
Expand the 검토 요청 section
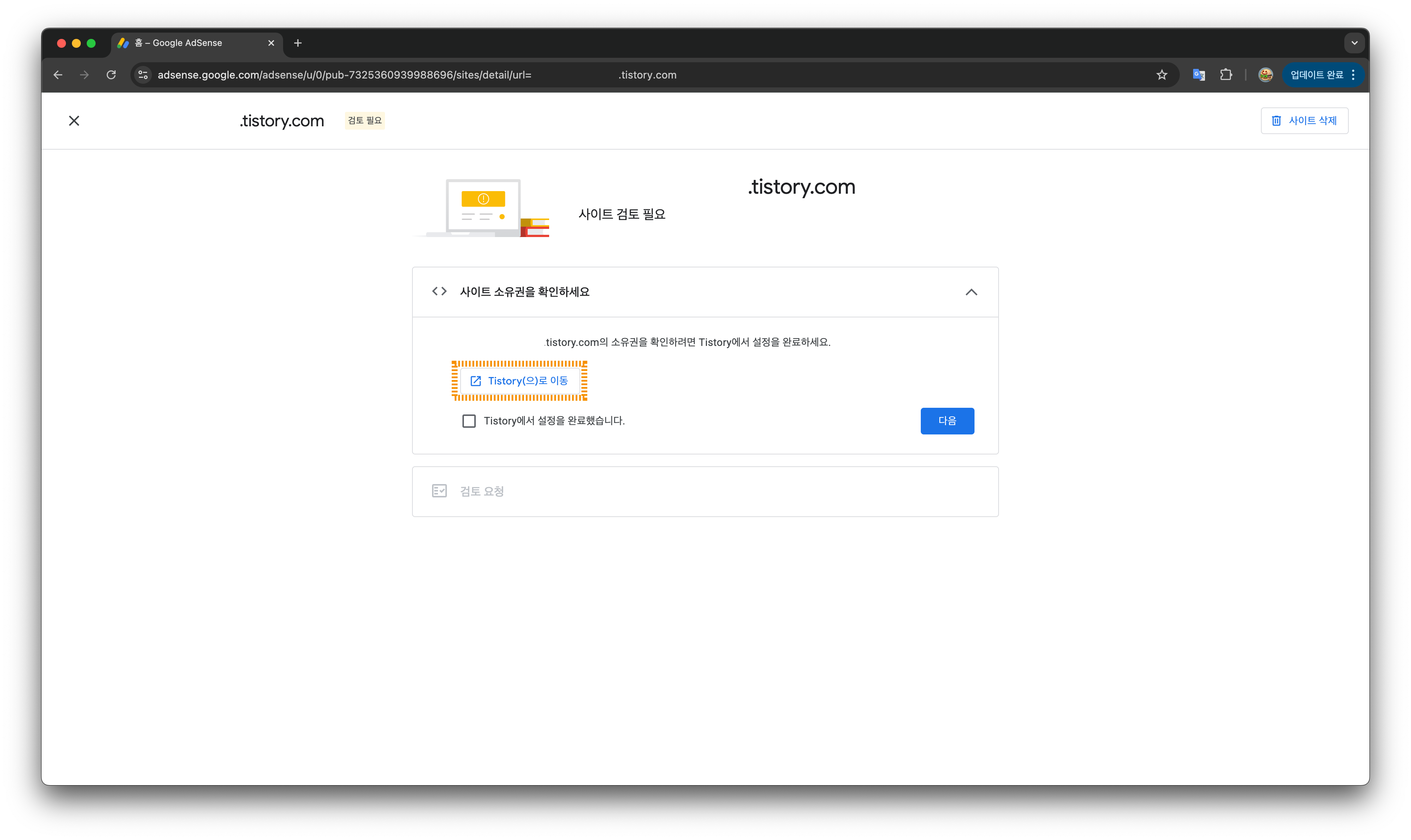pos(705,491)
